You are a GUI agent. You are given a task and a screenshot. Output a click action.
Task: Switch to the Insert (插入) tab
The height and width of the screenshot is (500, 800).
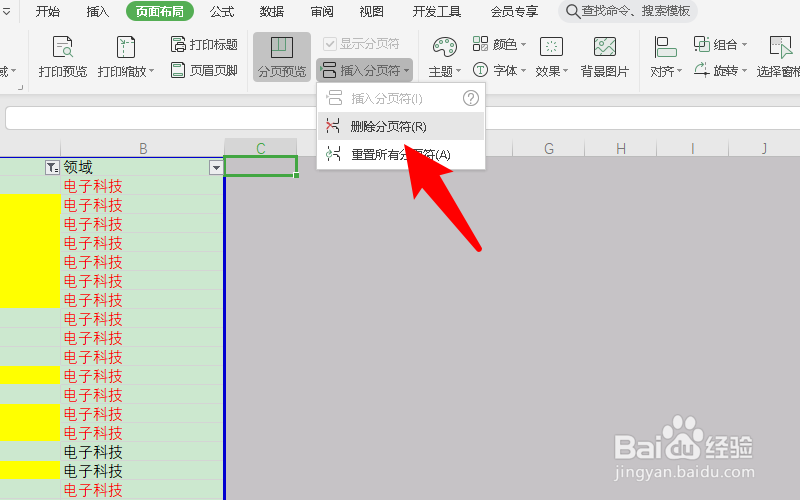97,11
